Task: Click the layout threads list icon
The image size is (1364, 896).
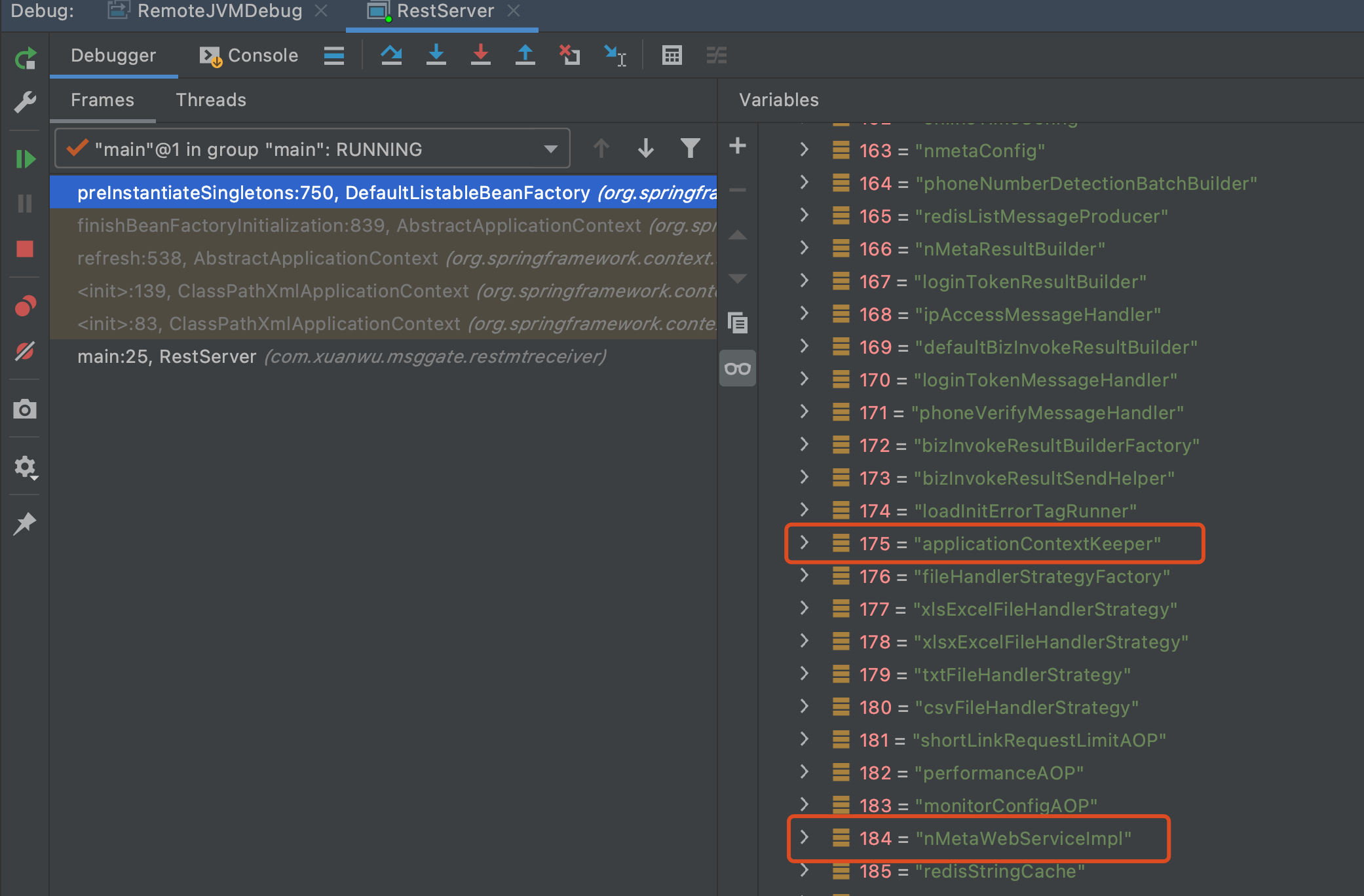Action: 334,56
